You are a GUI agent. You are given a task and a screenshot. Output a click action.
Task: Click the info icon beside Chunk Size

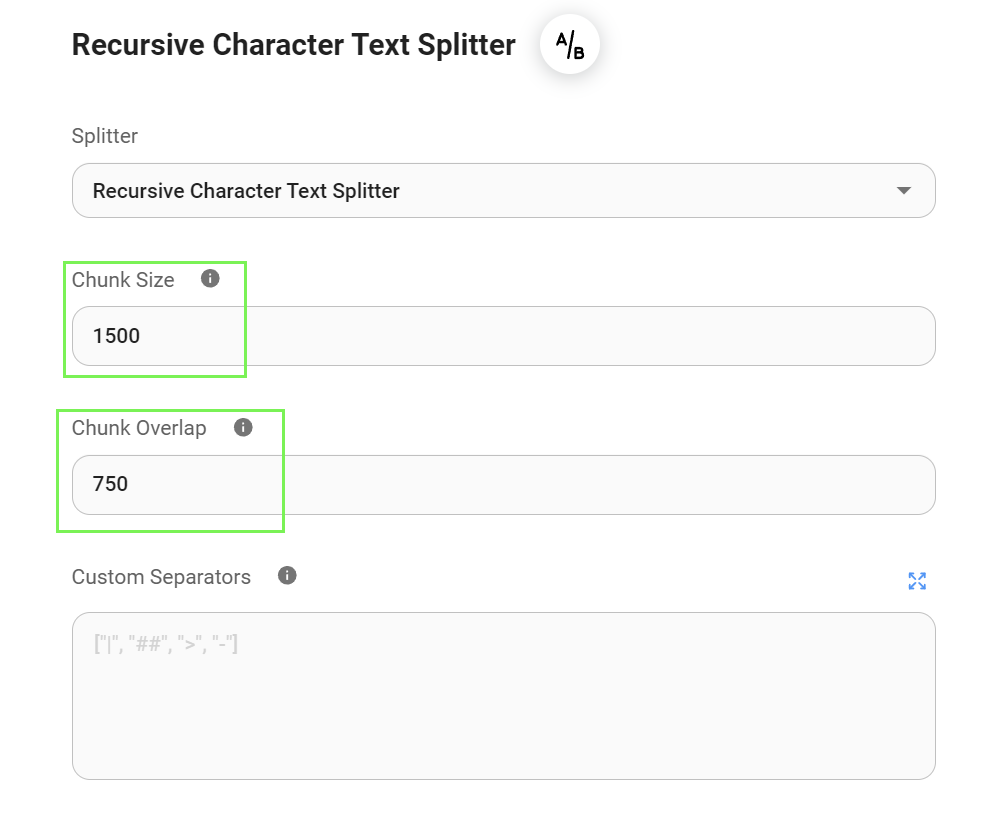(210, 279)
